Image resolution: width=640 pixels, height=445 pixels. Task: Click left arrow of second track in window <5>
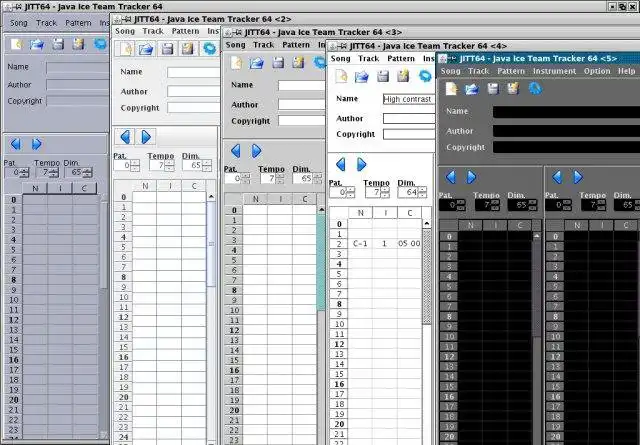coord(557,177)
